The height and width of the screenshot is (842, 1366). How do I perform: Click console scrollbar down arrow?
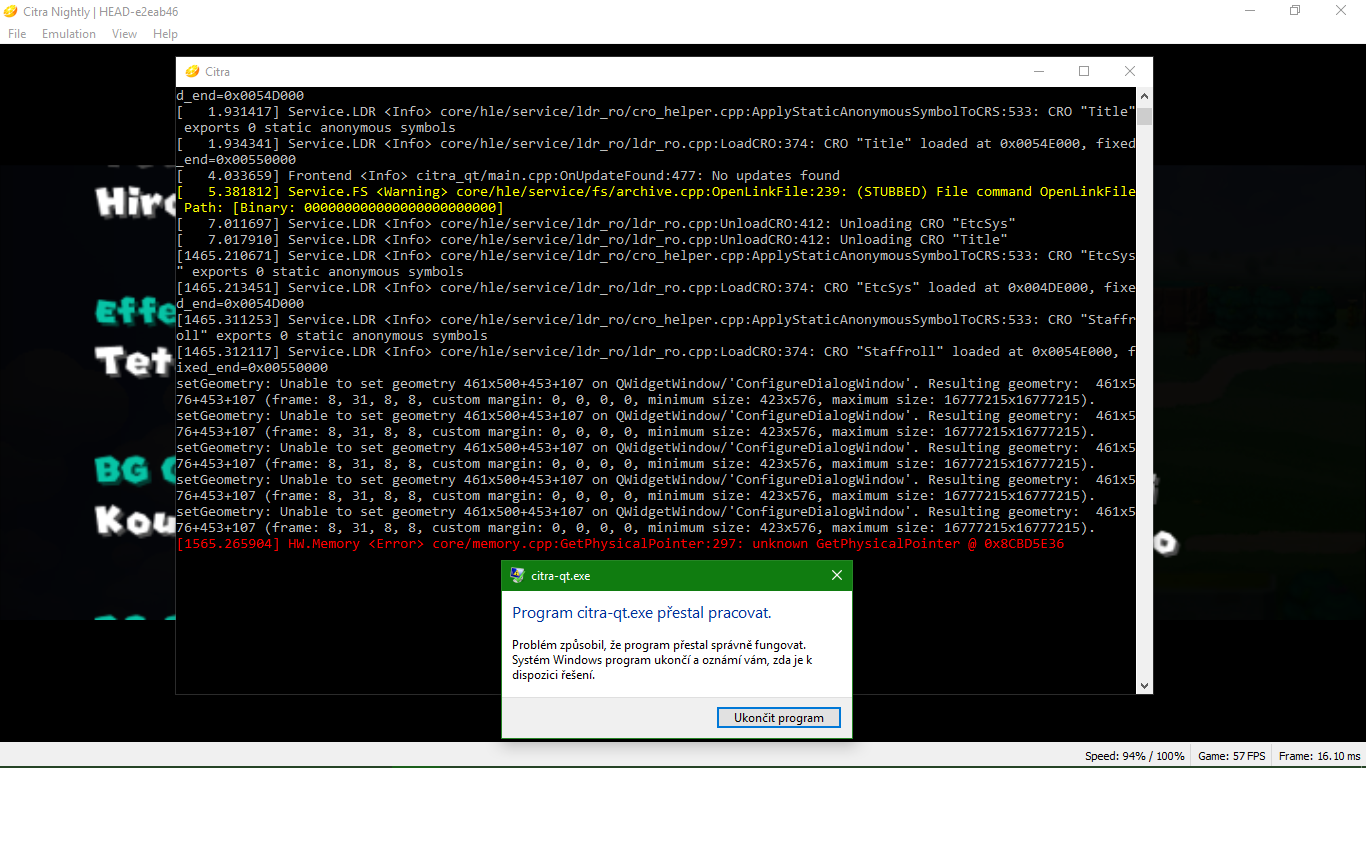1145,686
